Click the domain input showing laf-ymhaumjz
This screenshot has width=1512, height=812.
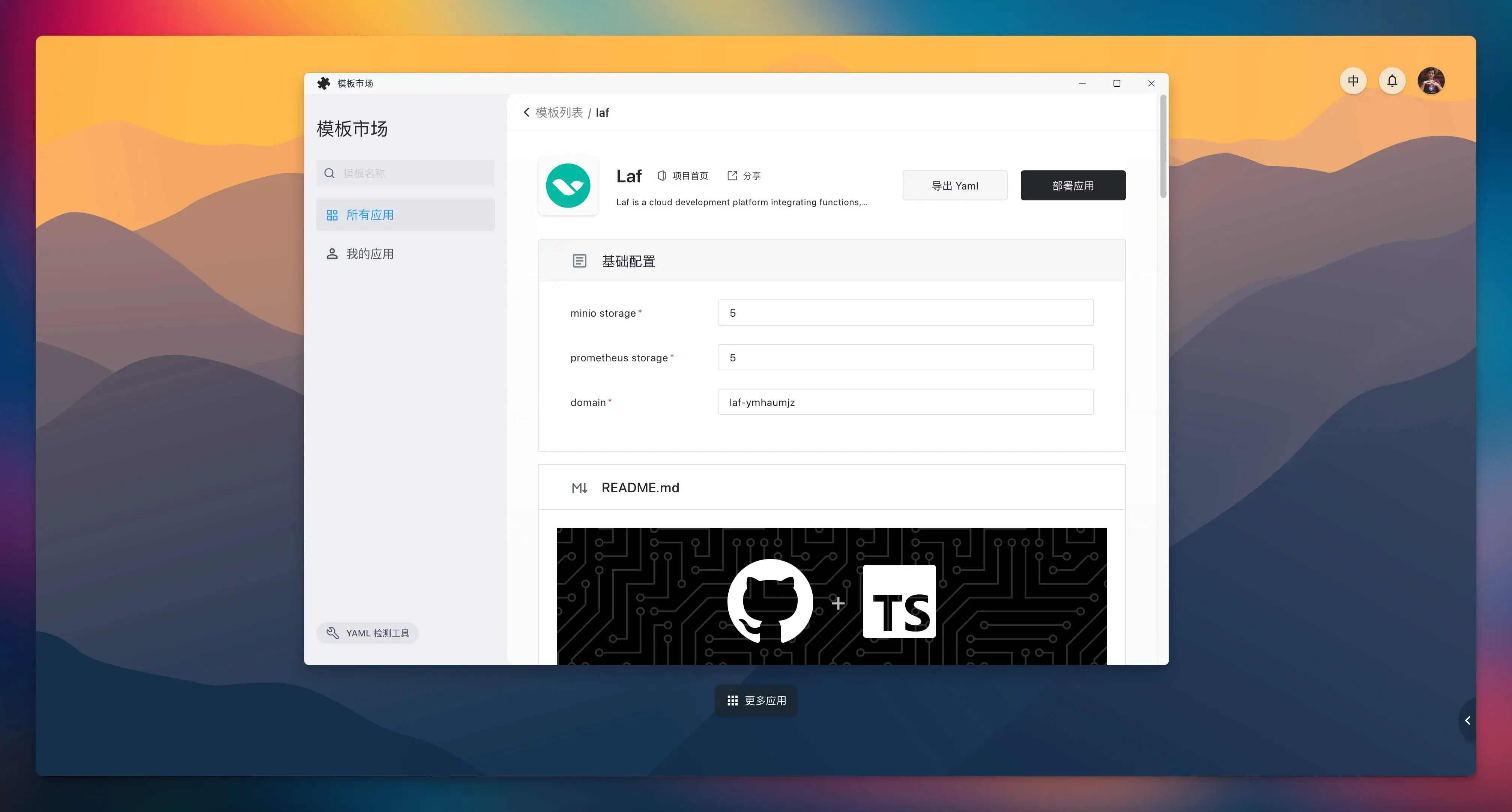point(906,401)
